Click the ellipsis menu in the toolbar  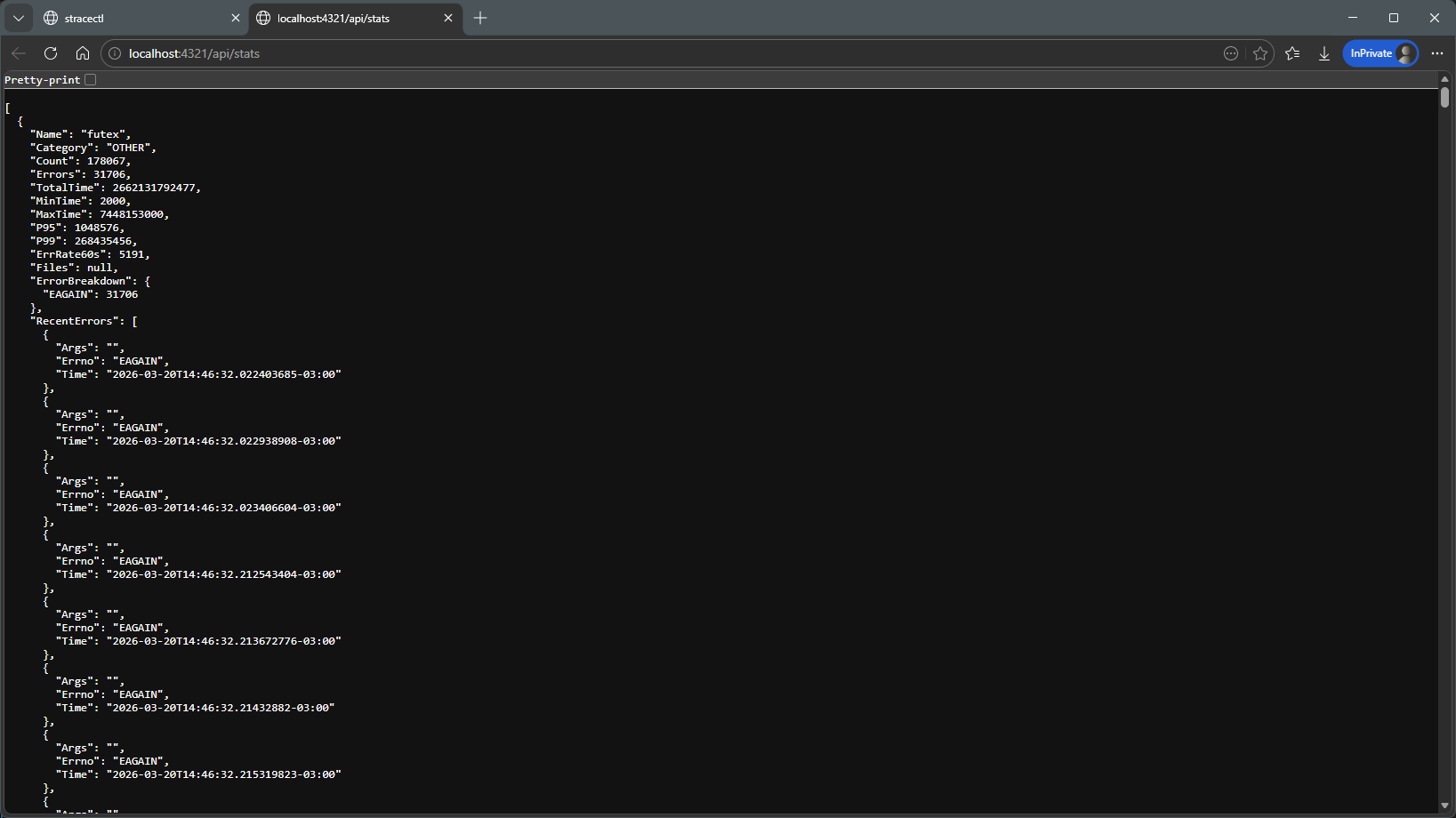click(x=1437, y=53)
